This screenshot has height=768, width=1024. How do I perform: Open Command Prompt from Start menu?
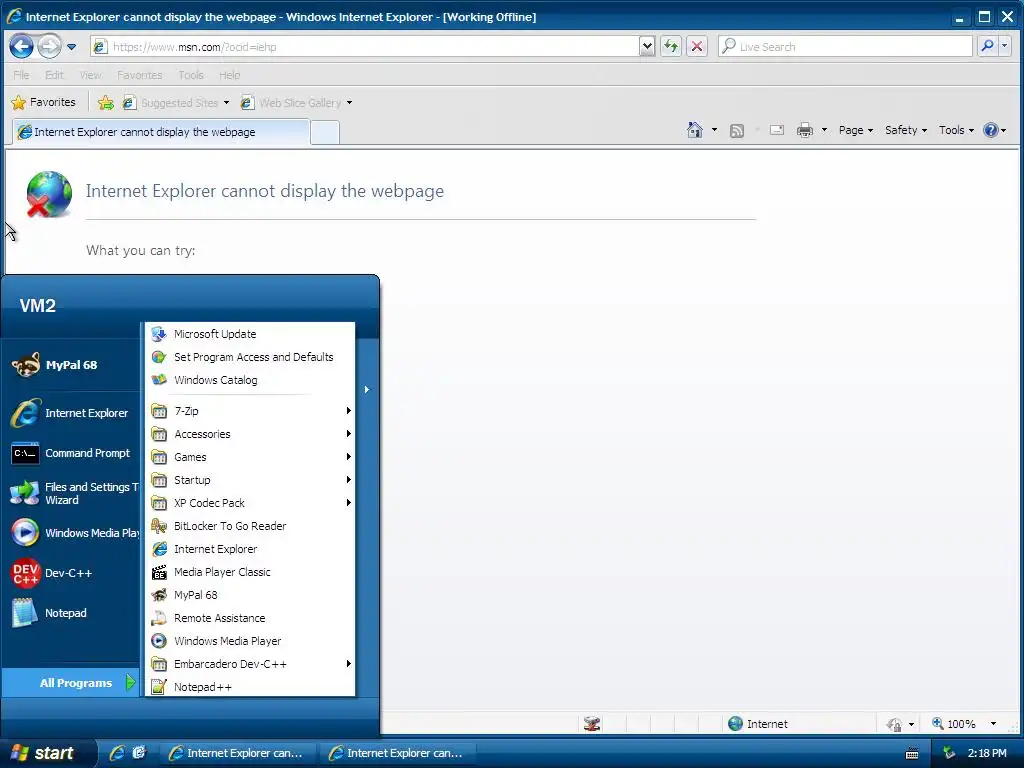point(72,453)
